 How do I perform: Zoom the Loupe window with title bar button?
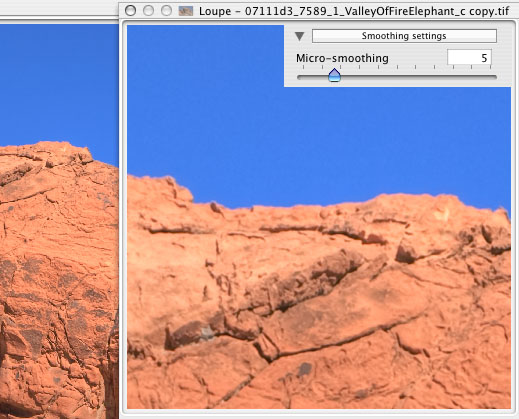tap(166, 11)
